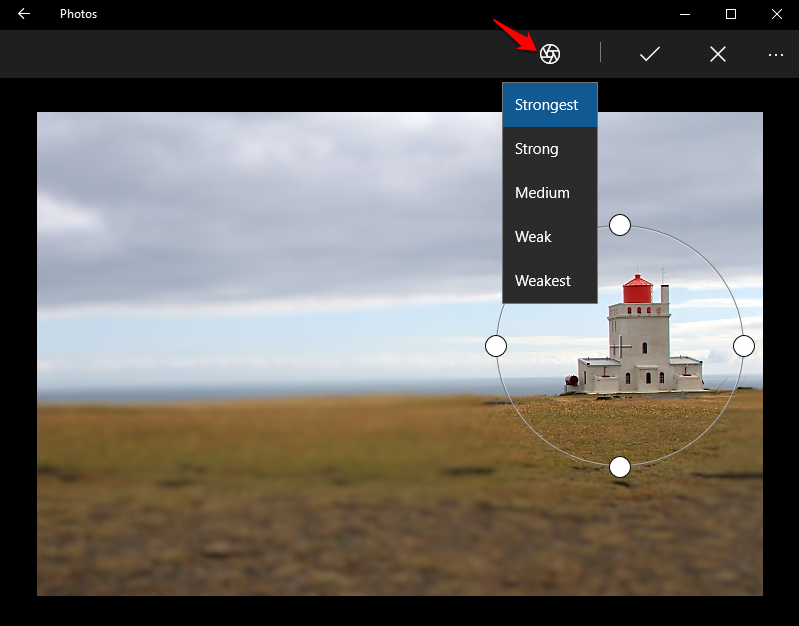Viewport: 799px width, 626px height.
Task: Close the Photos window
Action: pyautogui.click(x=777, y=14)
